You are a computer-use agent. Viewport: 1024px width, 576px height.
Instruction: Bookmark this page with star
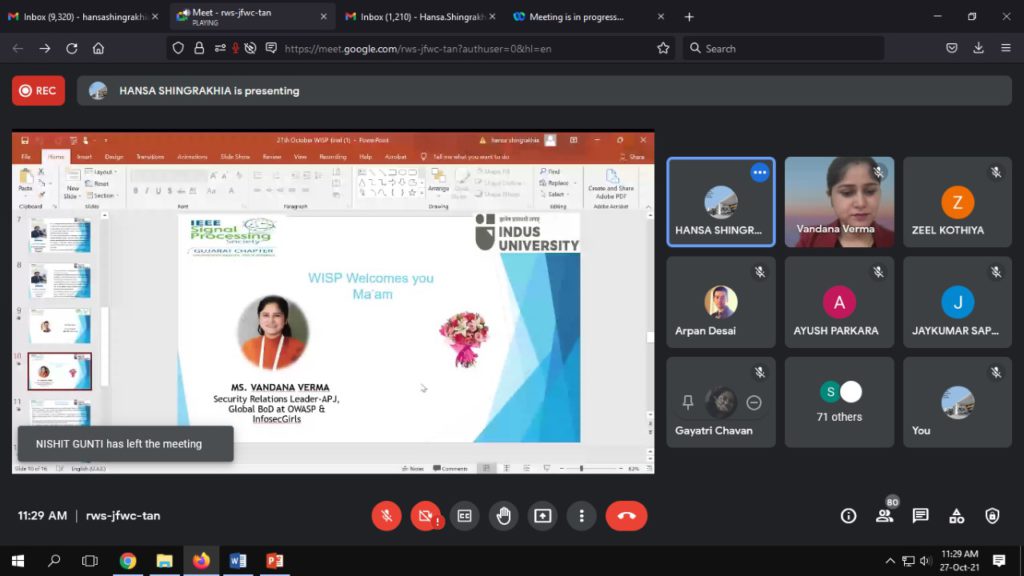click(663, 48)
